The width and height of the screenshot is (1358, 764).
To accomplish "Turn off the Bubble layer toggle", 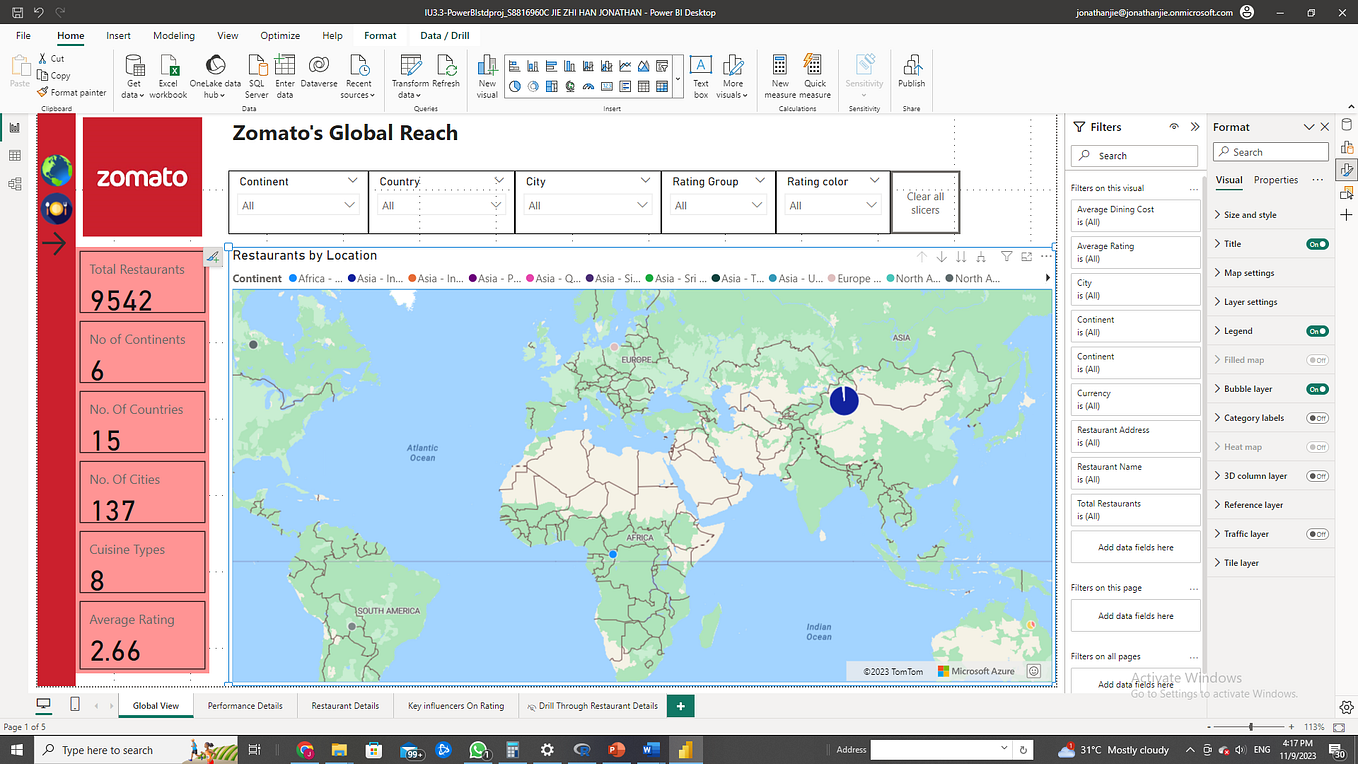I will point(1317,389).
